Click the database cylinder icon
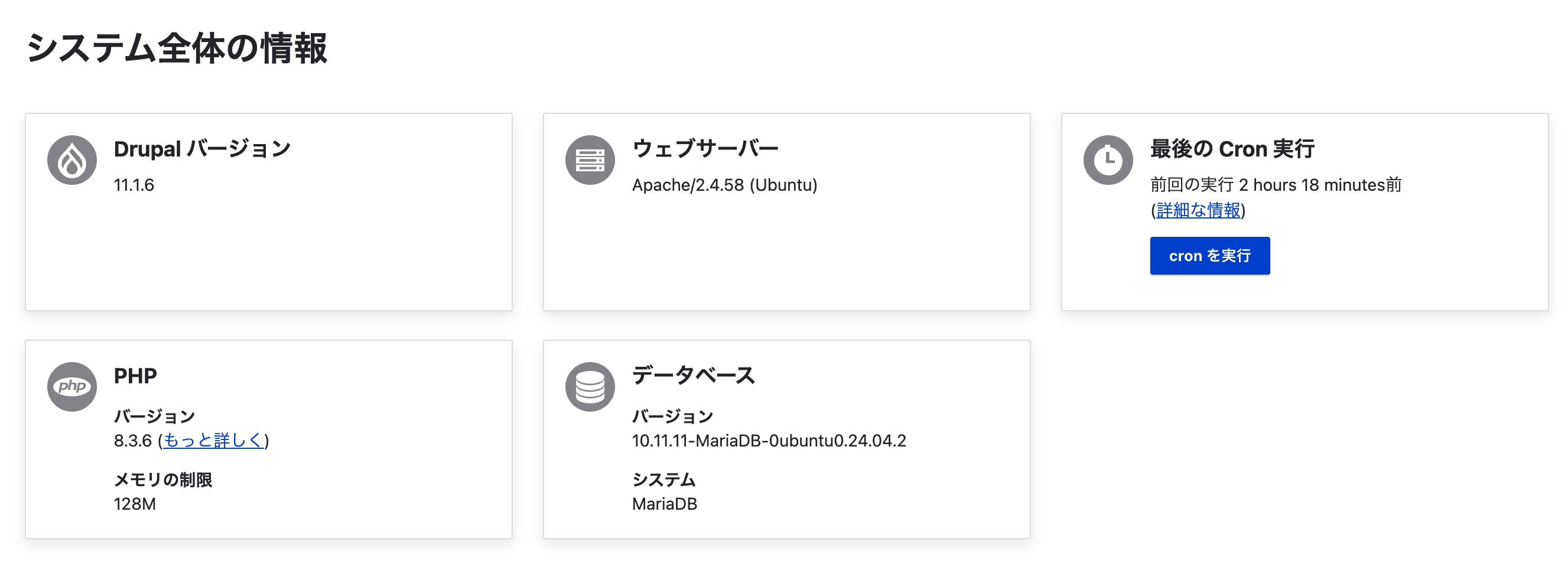 tap(590, 387)
